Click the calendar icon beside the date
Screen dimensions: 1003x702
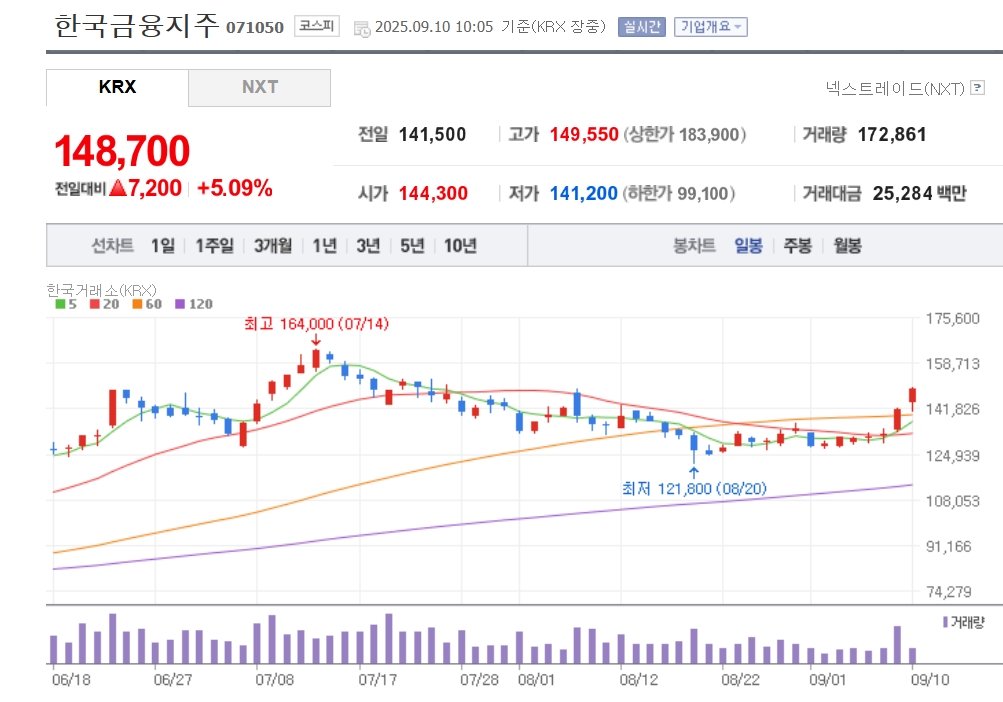(x=362, y=28)
